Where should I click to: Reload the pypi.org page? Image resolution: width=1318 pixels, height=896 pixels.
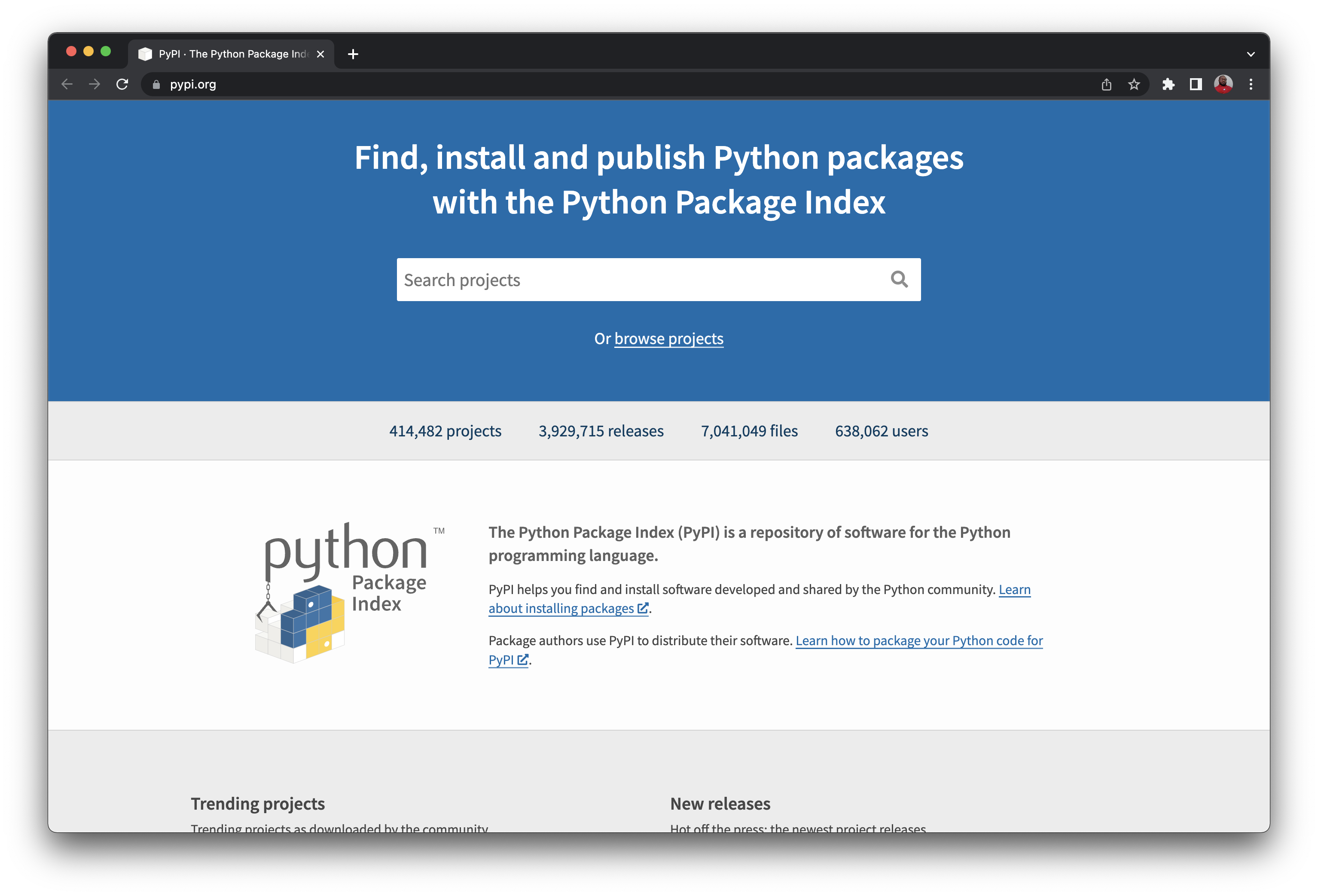(x=122, y=85)
